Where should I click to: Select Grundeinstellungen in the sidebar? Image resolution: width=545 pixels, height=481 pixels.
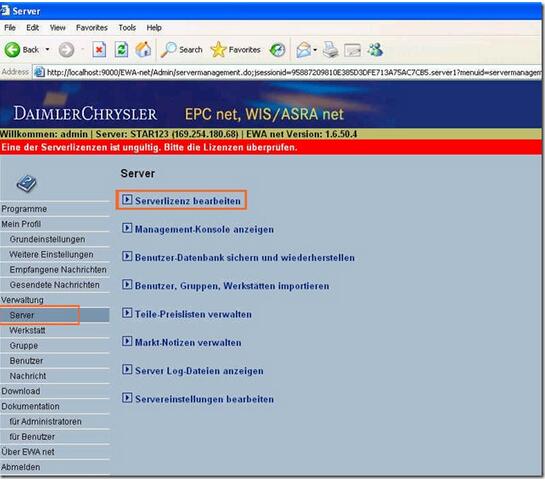(x=47, y=239)
